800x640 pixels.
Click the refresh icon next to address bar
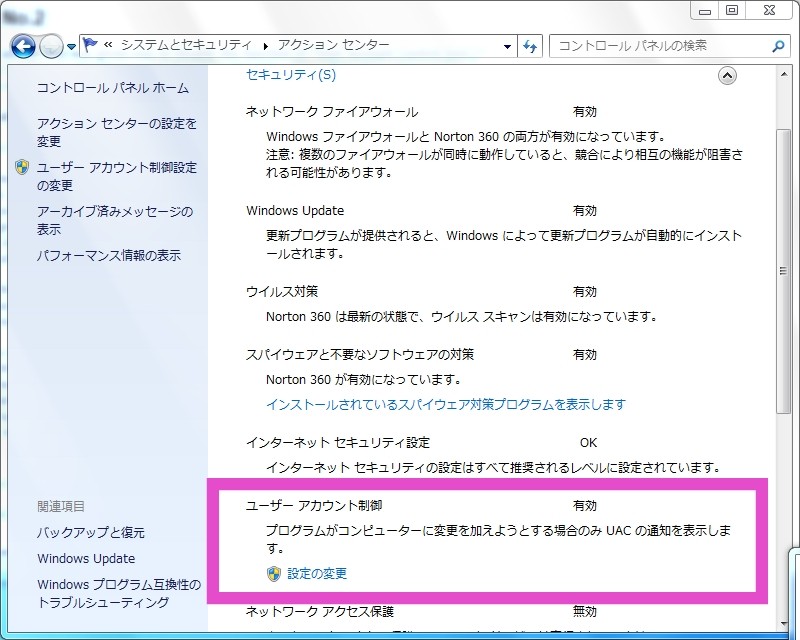[530, 46]
